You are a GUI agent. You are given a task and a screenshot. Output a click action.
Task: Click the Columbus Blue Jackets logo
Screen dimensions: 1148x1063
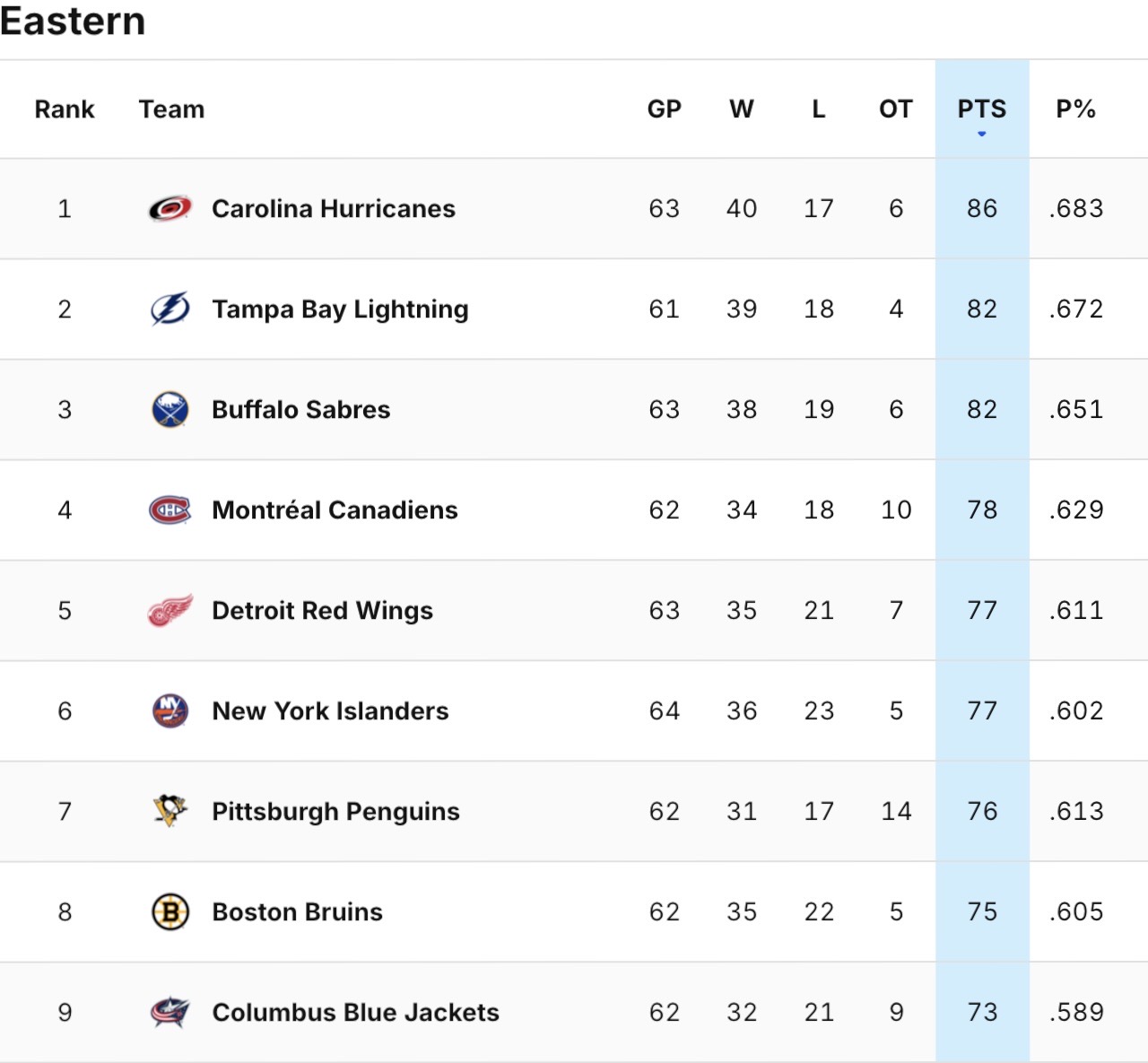pyautogui.click(x=170, y=1012)
